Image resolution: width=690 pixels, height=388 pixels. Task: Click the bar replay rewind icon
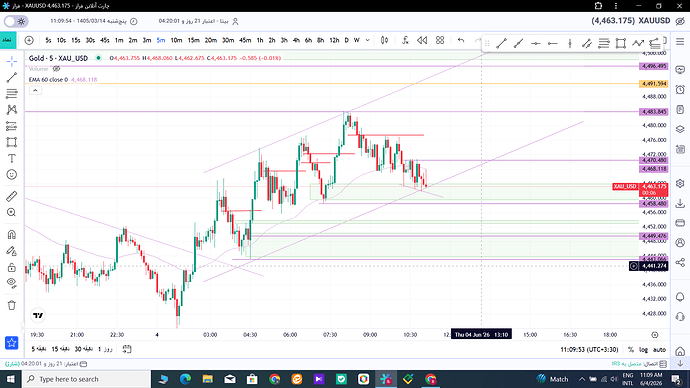[x=422, y=40]
